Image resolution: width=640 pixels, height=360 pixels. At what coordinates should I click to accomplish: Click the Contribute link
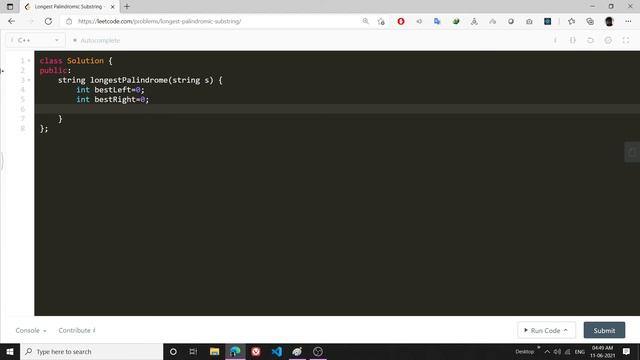pyautogui.click(x=77, y=330)
